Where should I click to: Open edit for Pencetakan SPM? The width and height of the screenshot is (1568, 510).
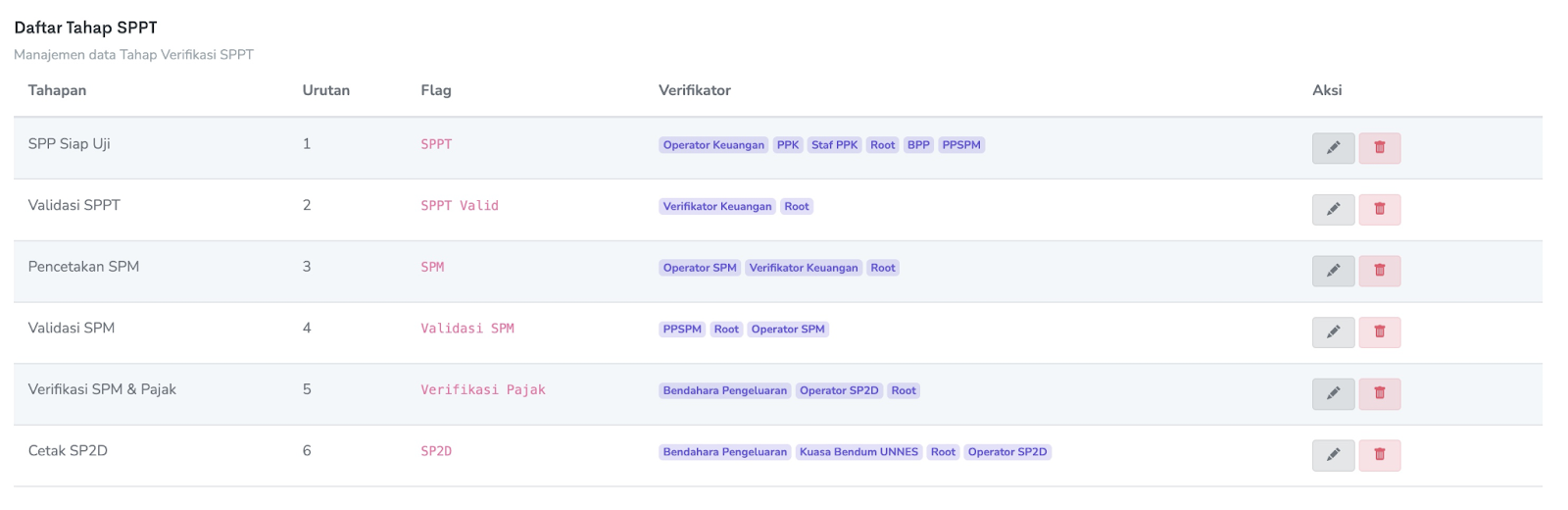(x=1333, y=271)
